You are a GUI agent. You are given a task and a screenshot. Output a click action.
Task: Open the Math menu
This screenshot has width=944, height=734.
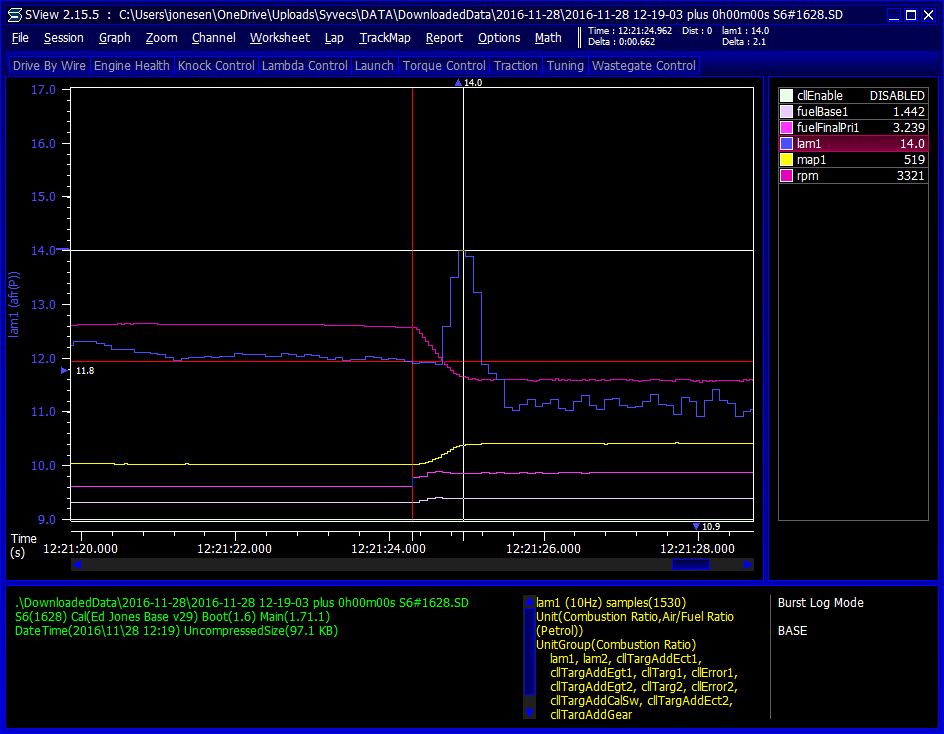pos(547,38)
